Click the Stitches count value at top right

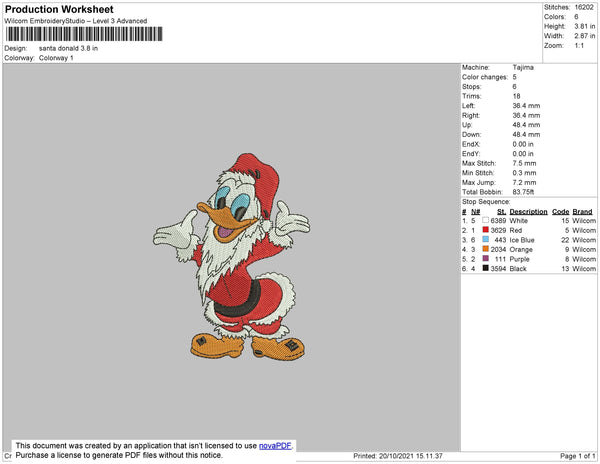coord(585,6)
